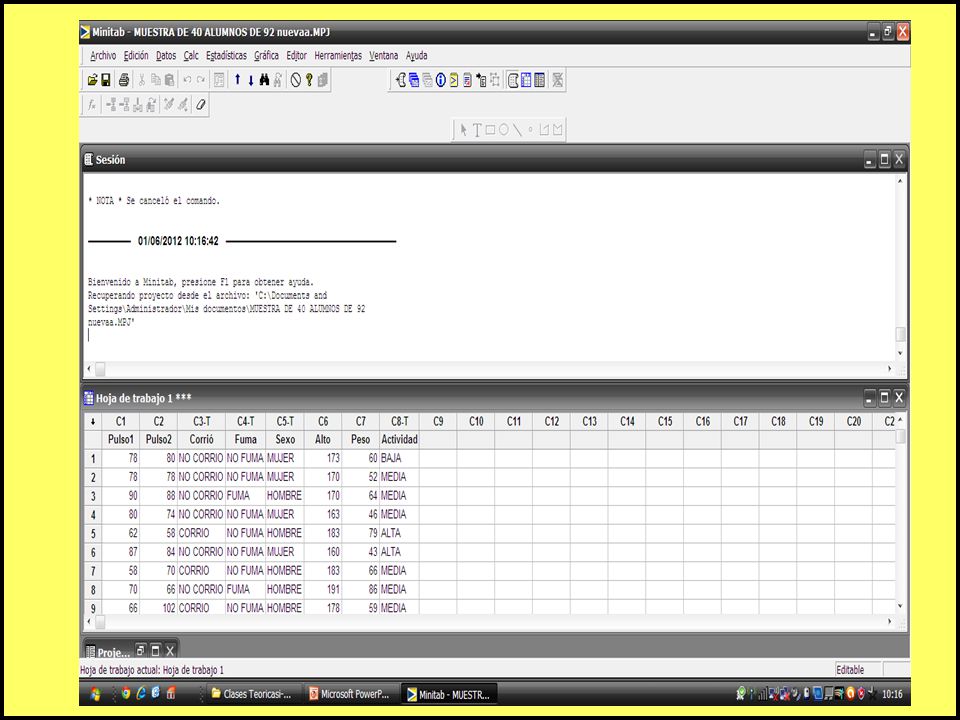
Task: Click worksheet vertical scrollbar down arrow
Action: click(900, 606)
